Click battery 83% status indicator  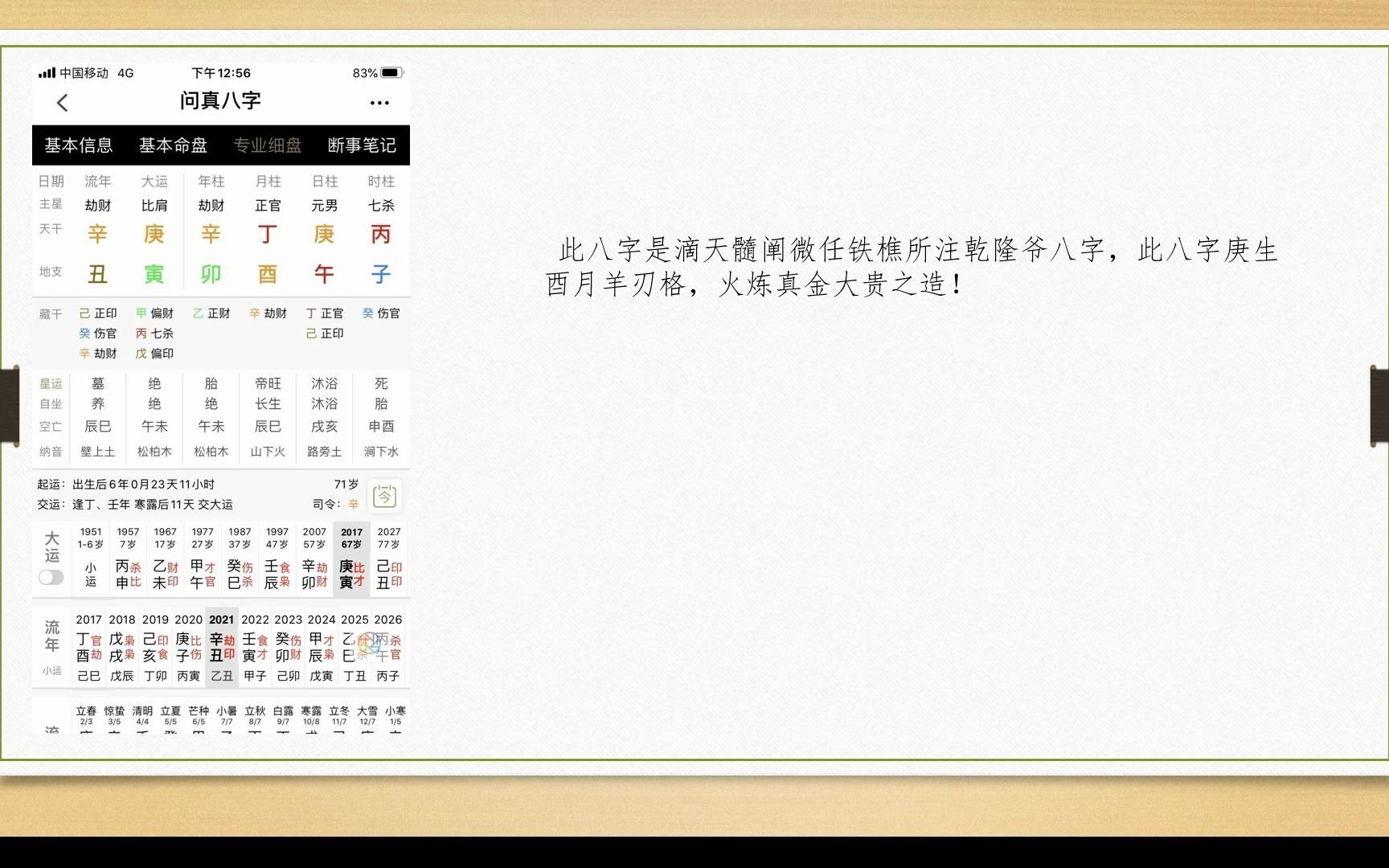coord(377,73)
